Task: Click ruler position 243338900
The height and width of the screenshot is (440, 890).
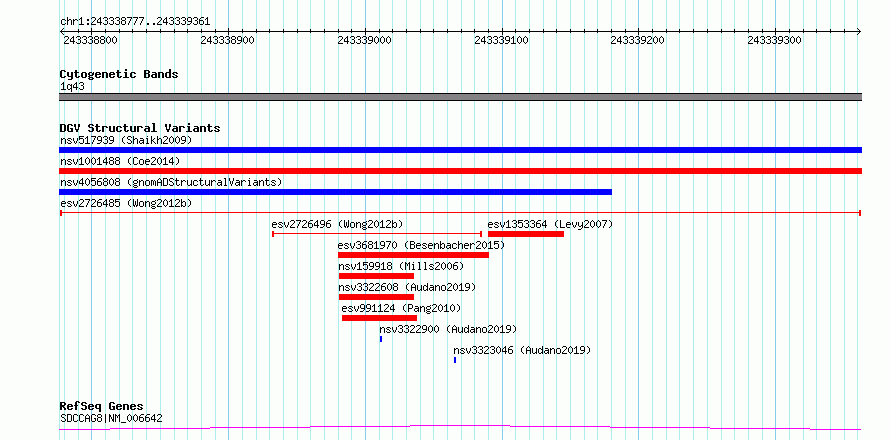Action: [x=228, y=40]
